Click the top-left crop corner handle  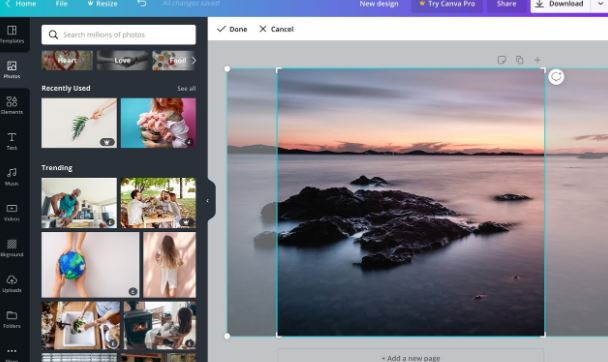tap(278, 70)
